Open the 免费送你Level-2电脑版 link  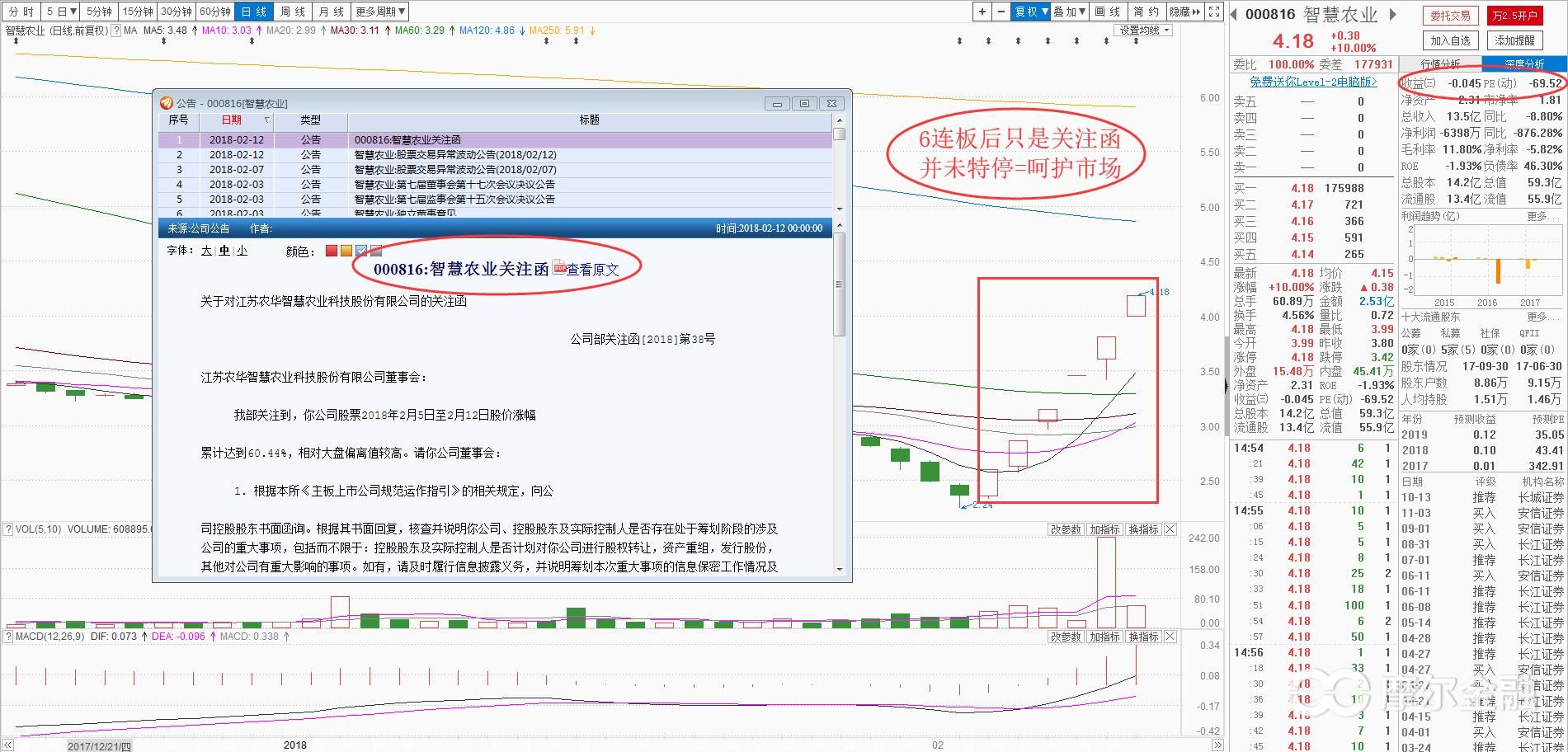coord(1313,82)
